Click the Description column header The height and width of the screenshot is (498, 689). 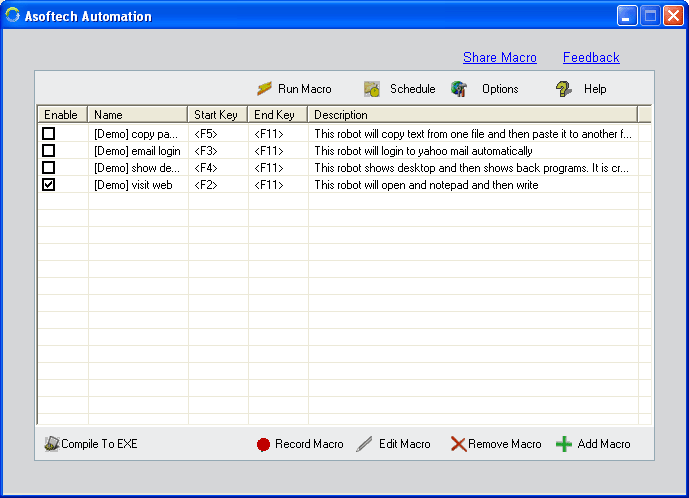(x=472, y=115)
